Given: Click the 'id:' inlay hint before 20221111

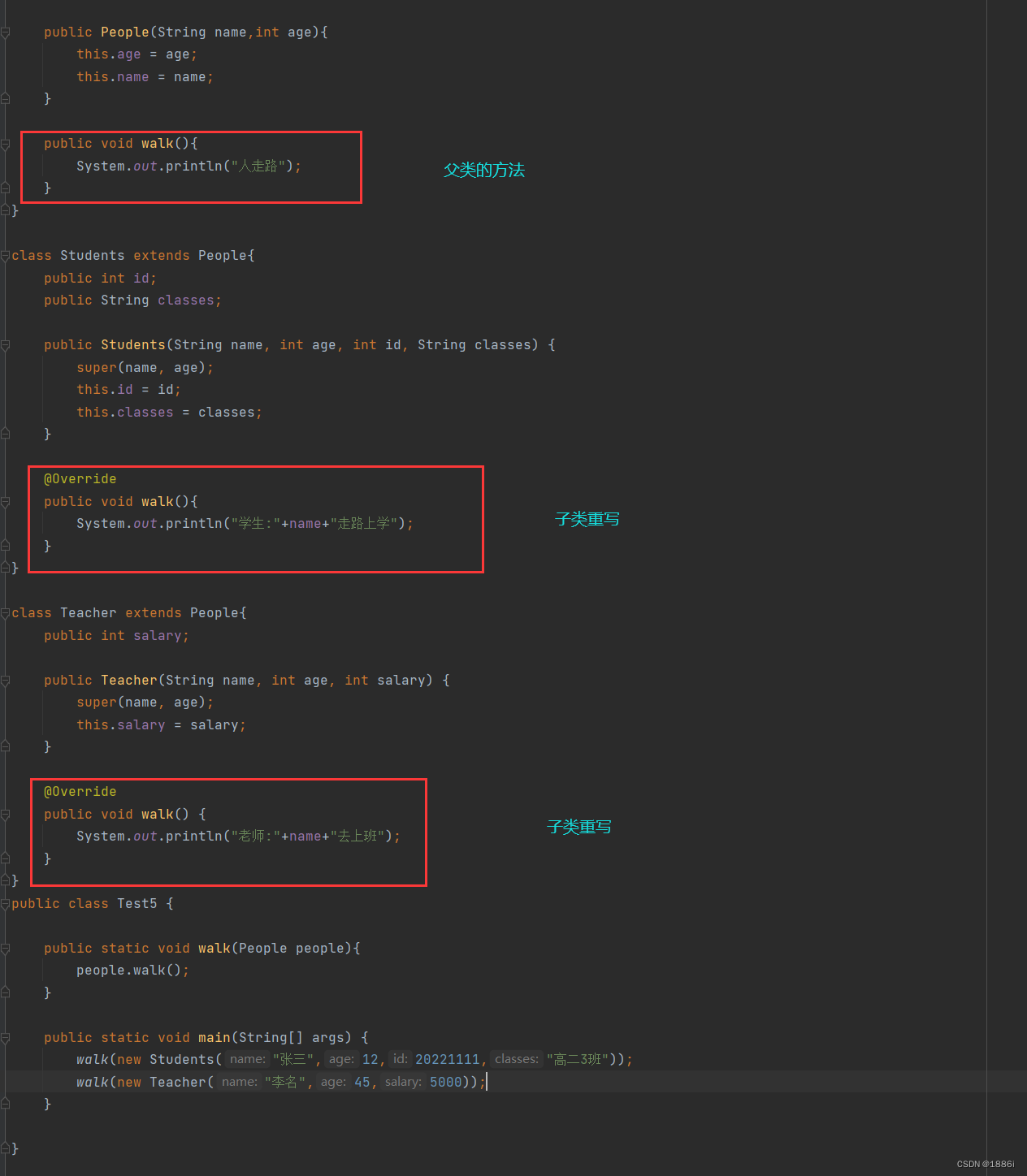Looking at the screenshot, I should pos(400,1059).
